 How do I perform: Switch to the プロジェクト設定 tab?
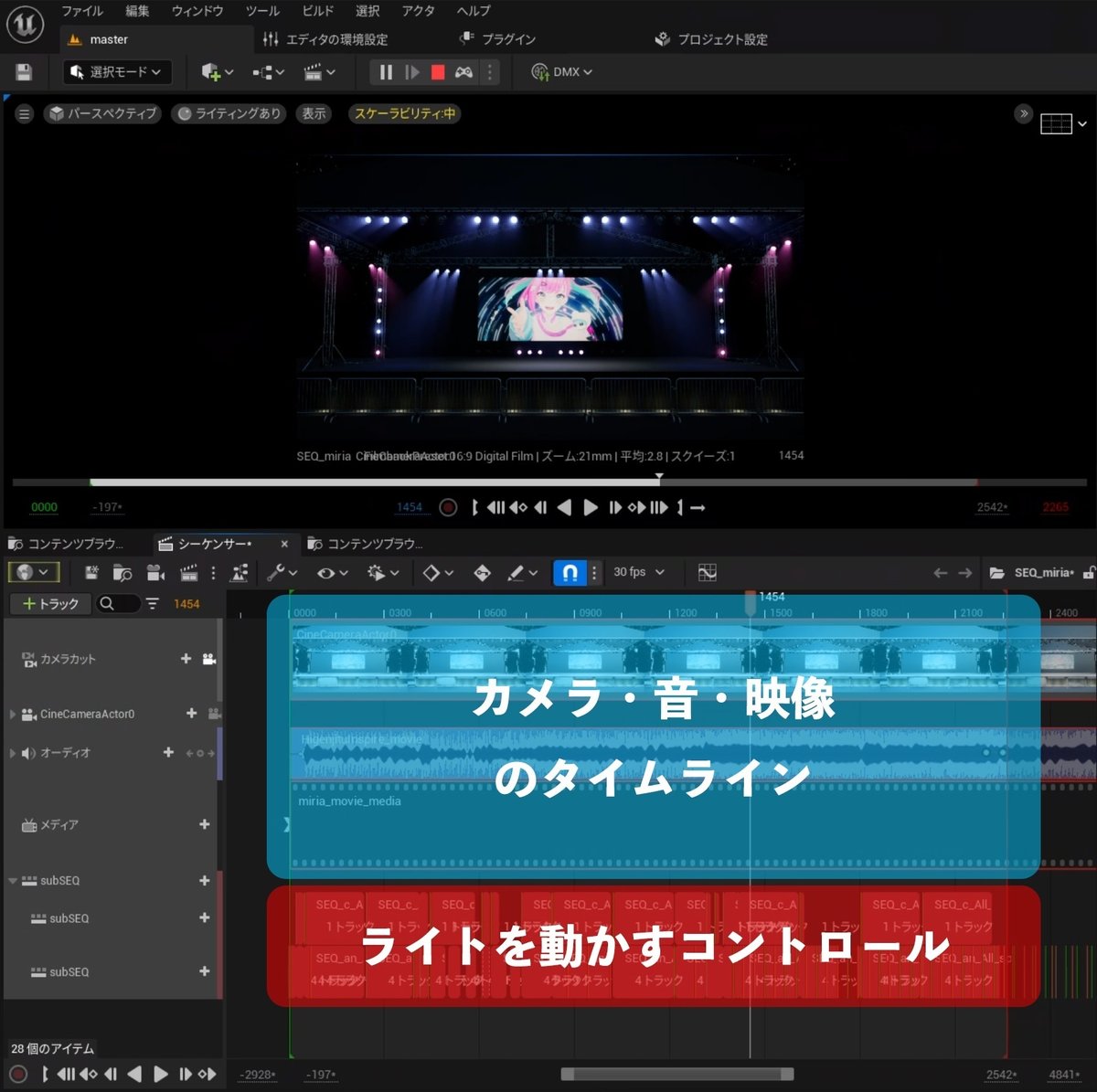coord(711,39)
